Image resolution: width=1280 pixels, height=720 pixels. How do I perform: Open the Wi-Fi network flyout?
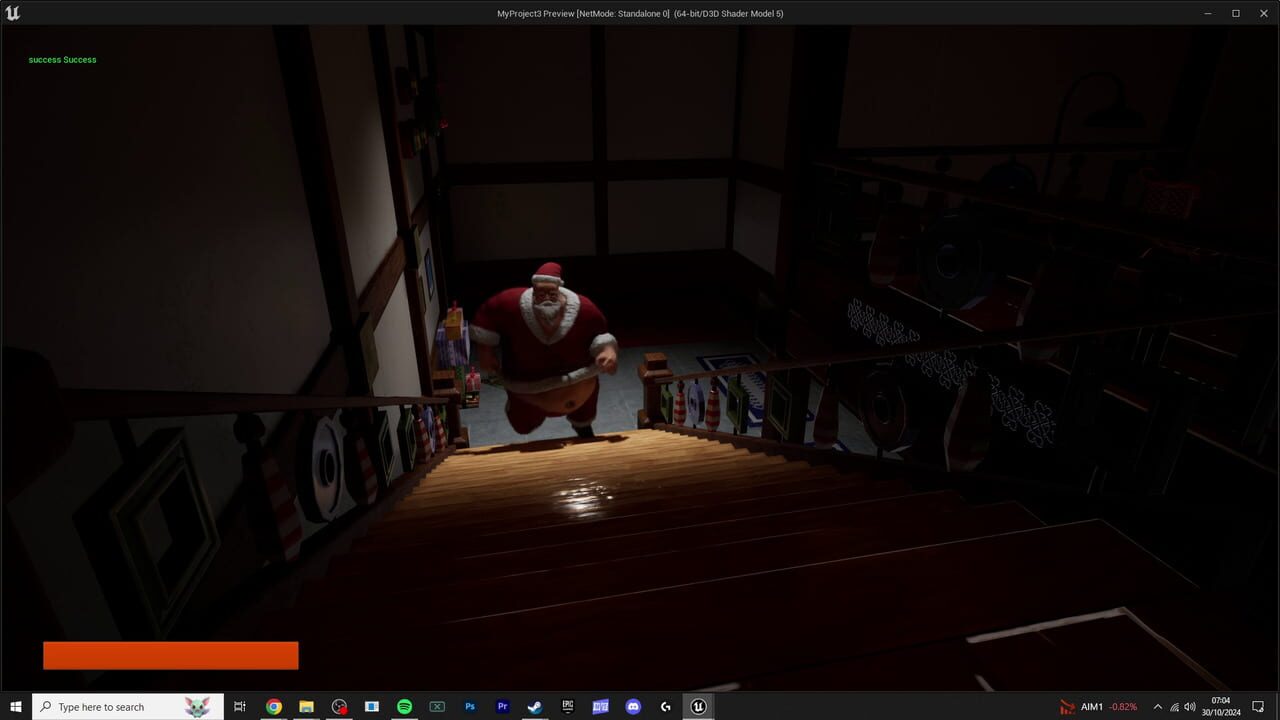(x=1175, y=707)
